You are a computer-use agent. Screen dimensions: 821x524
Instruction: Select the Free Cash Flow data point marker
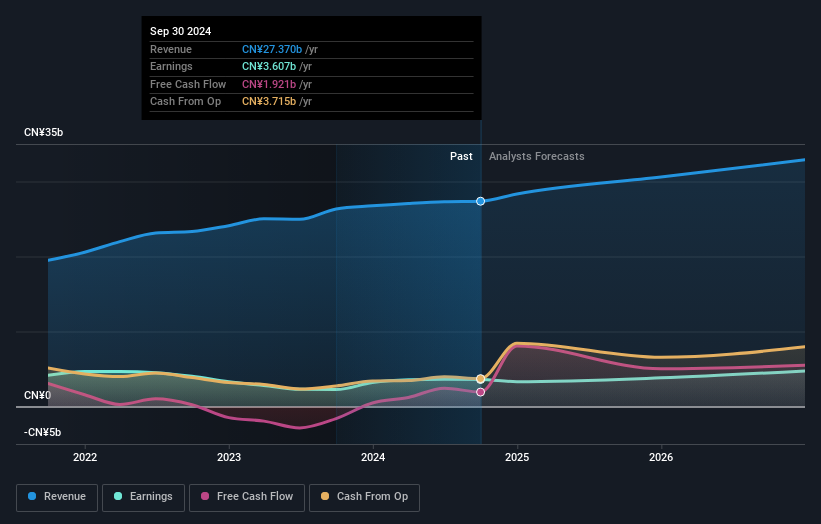point(480,392)
